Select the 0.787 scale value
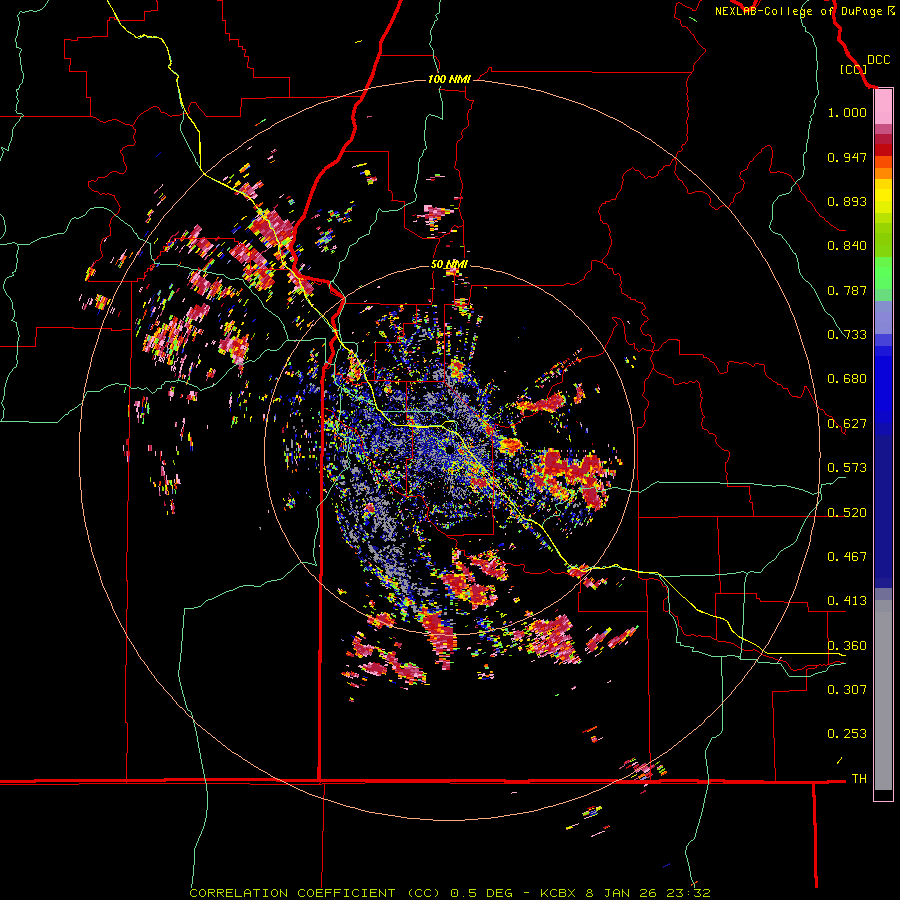Screen dimensions: 900x900 tap(847, 290)
